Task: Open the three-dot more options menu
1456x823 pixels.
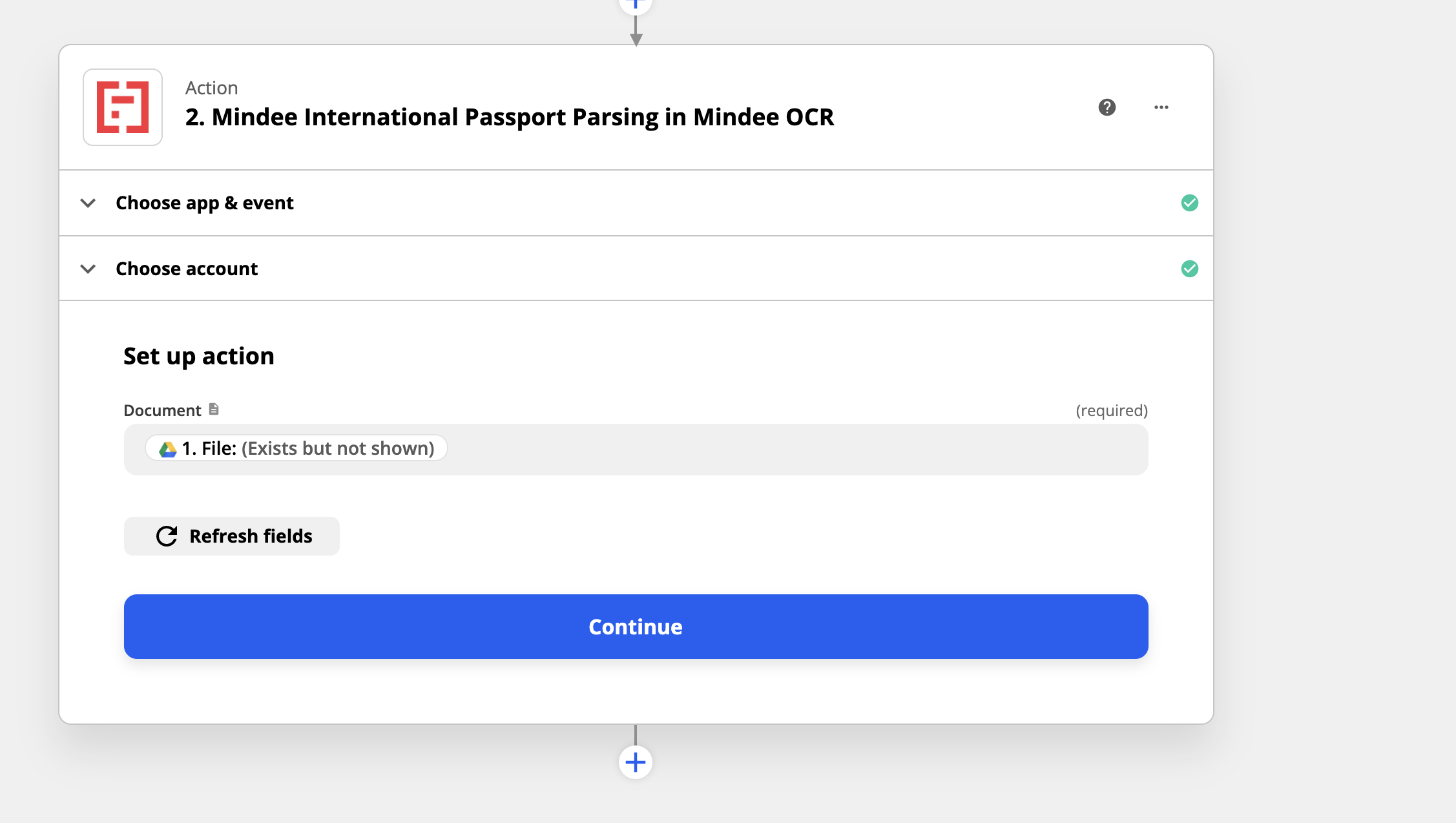Action: tap(1161, 107)
